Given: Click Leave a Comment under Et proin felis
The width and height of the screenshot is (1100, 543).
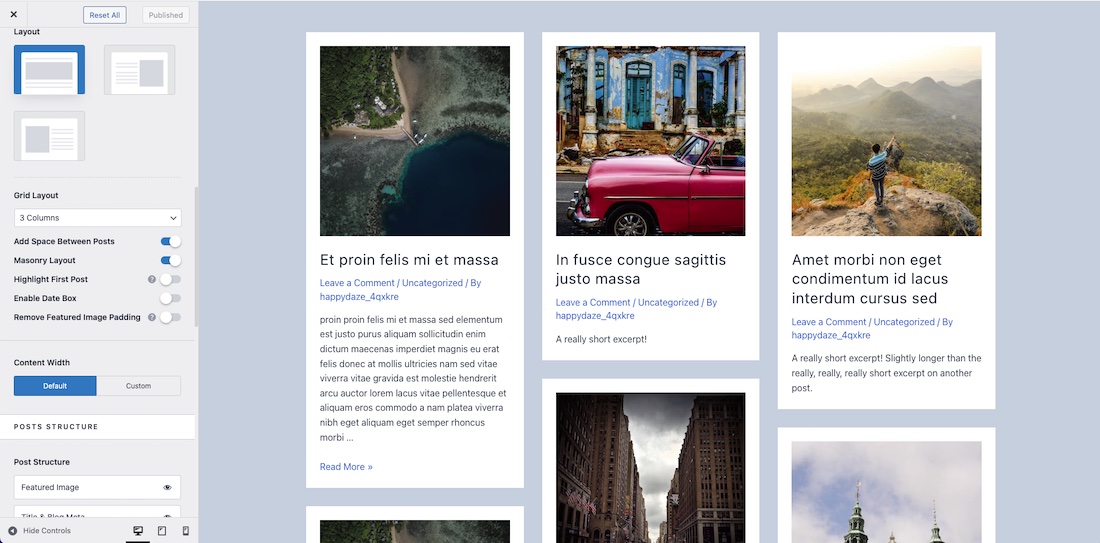Looking at the screenshot, I should 357,283.
